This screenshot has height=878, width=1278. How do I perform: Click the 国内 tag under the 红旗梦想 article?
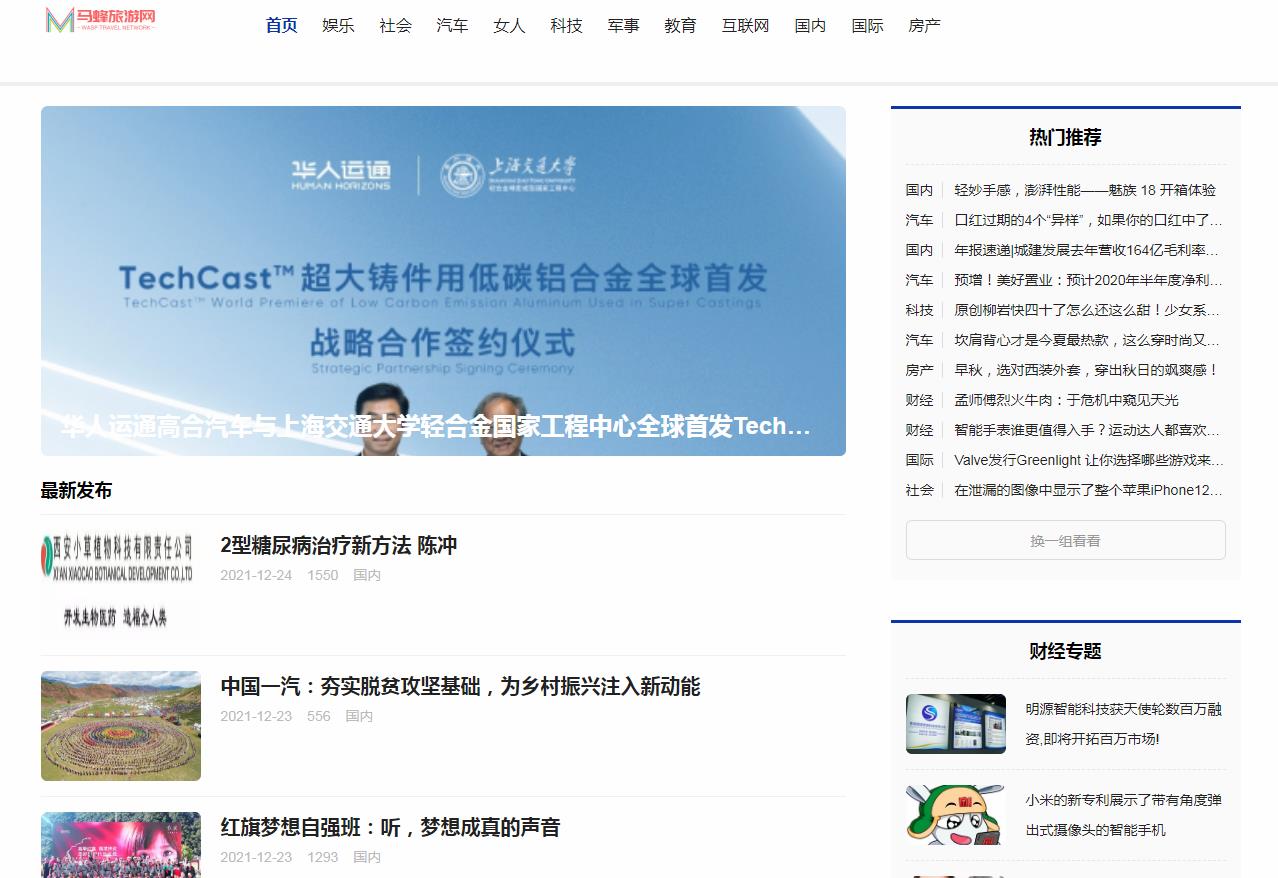point(366,857)
